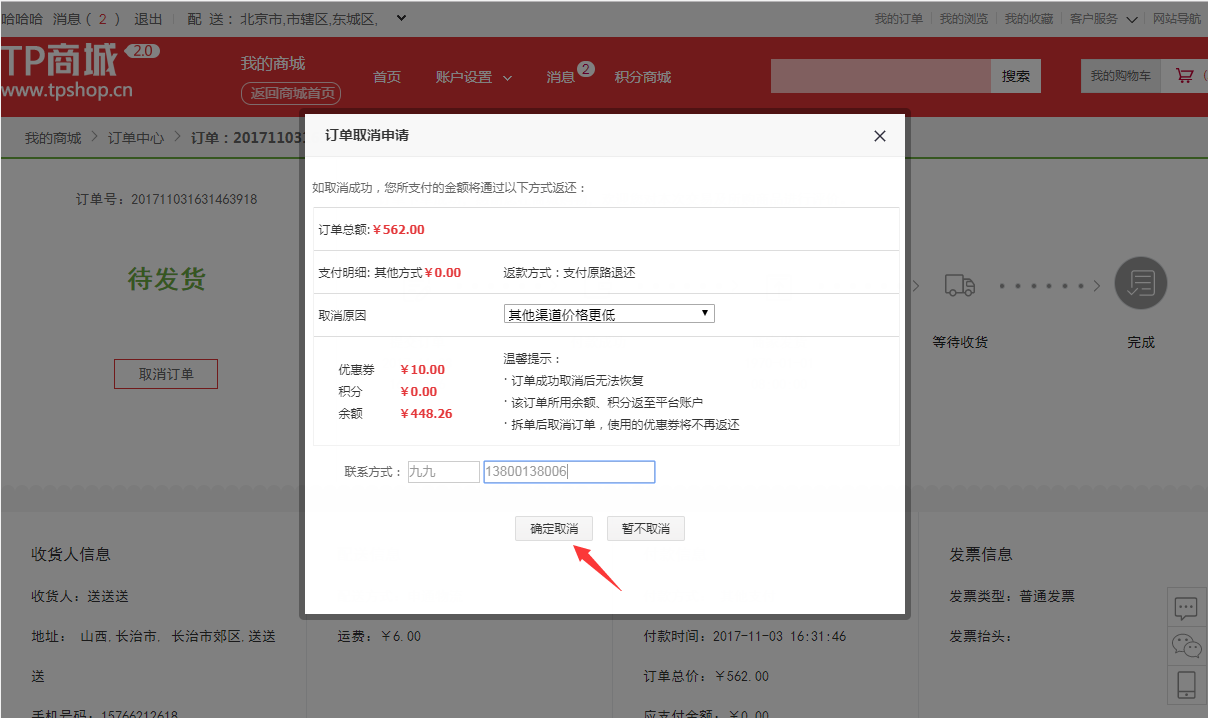Open the 消息 notifications with badge 2
Viewport: 1208px width, 718px height.
[561, 76]
